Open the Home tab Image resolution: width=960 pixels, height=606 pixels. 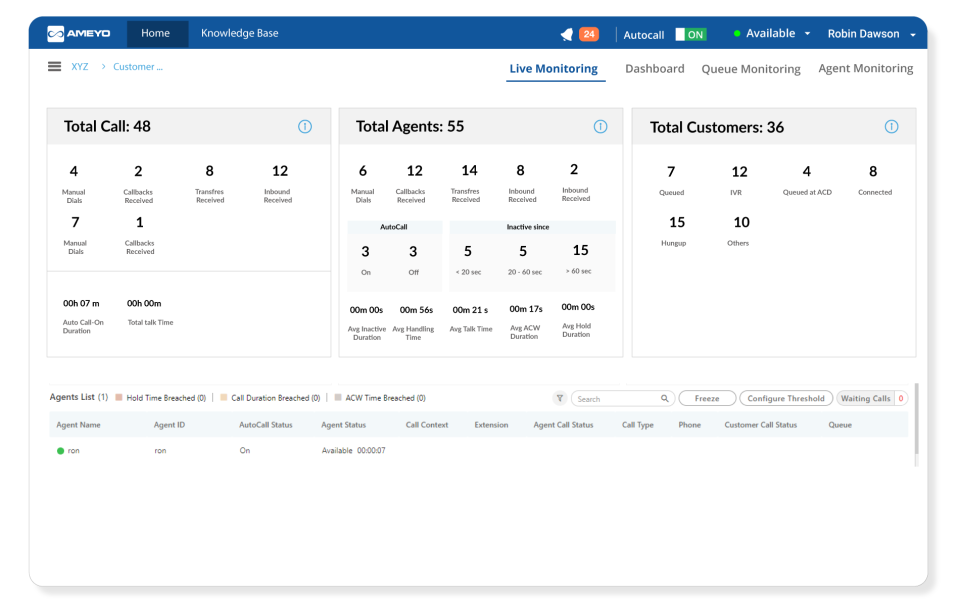[x=156, y=33]
